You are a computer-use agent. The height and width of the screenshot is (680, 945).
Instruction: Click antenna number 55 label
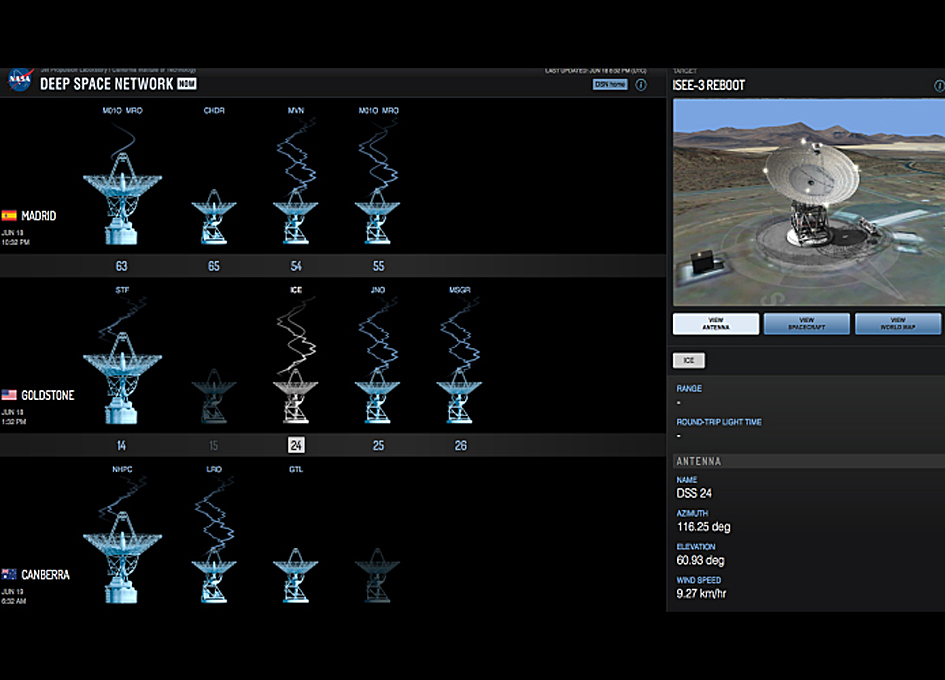[378, 266]
